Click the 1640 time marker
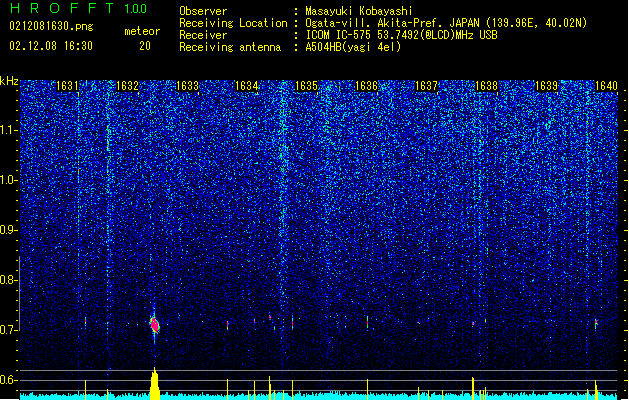The height and width of the screenshot is (400, 629). pos(606,86)
